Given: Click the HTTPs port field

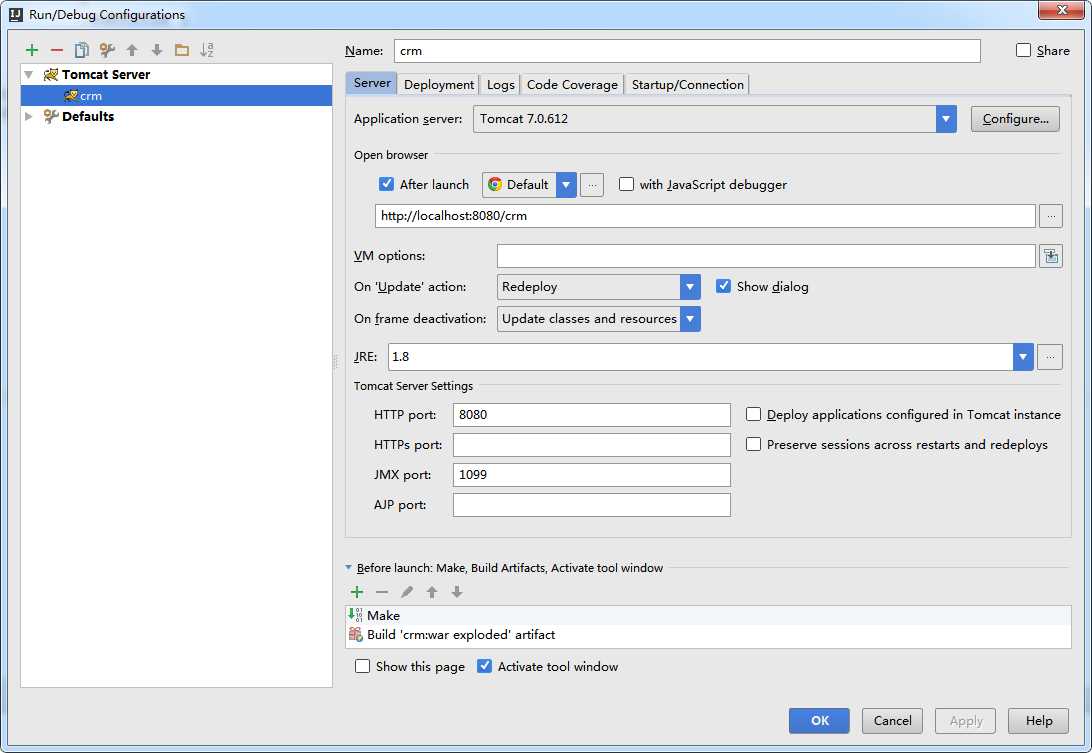Looking at the screenshot, I should (591, 445).
